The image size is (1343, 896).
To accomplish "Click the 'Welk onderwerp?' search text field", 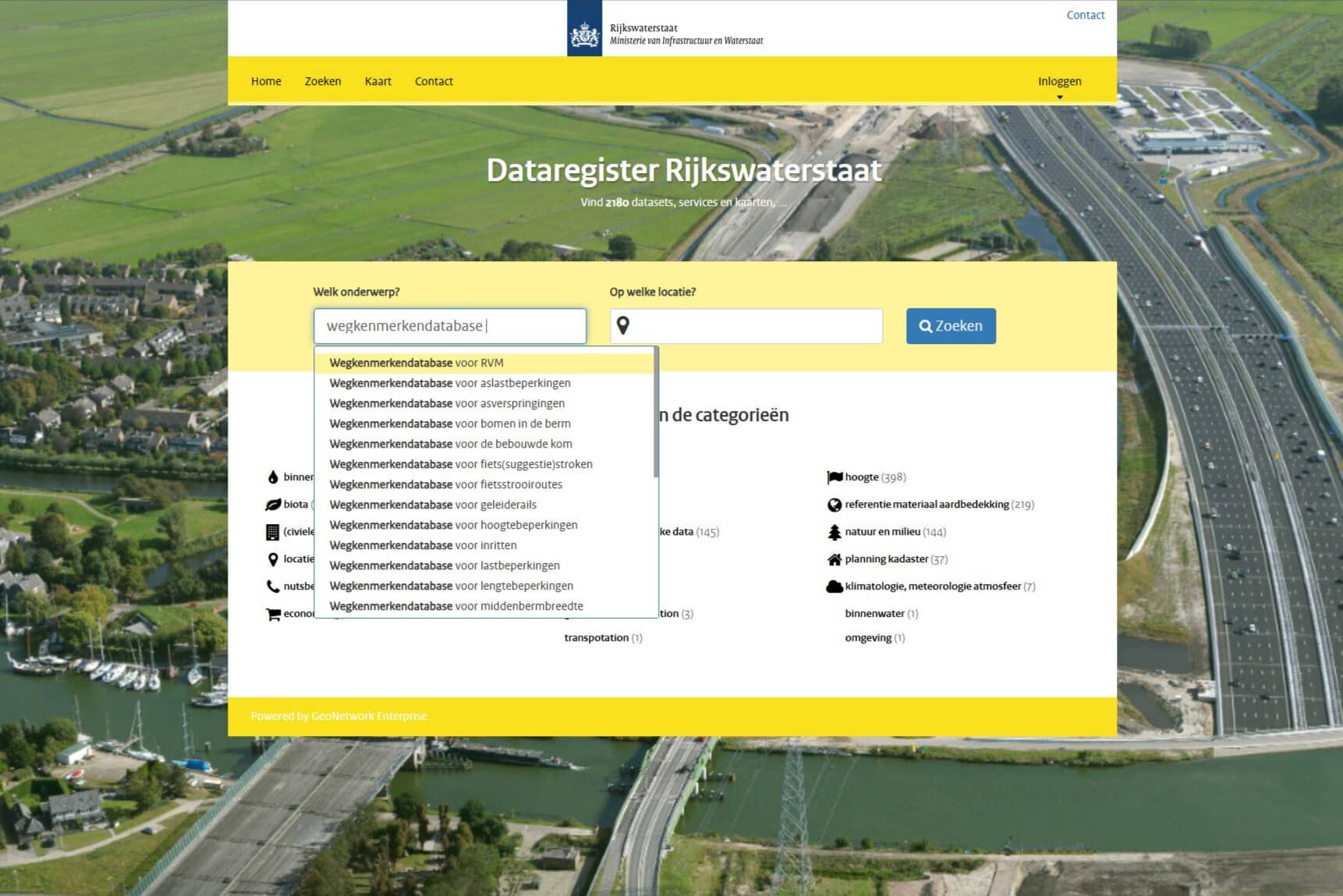I will coord(450,326).
